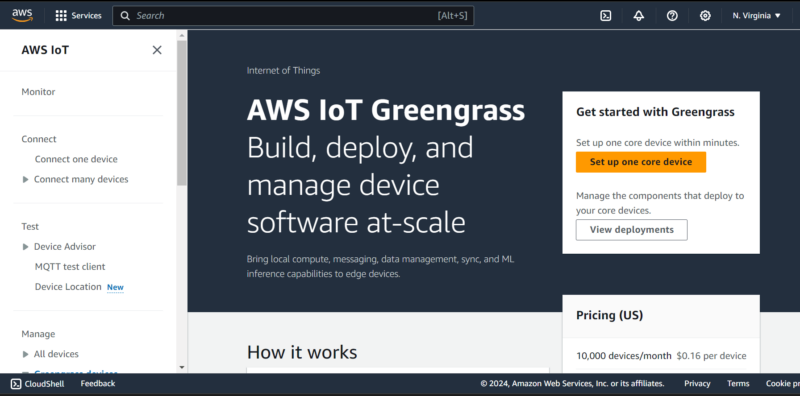
Task: Click the How it works heading
Action: click(x=302, y=352)
